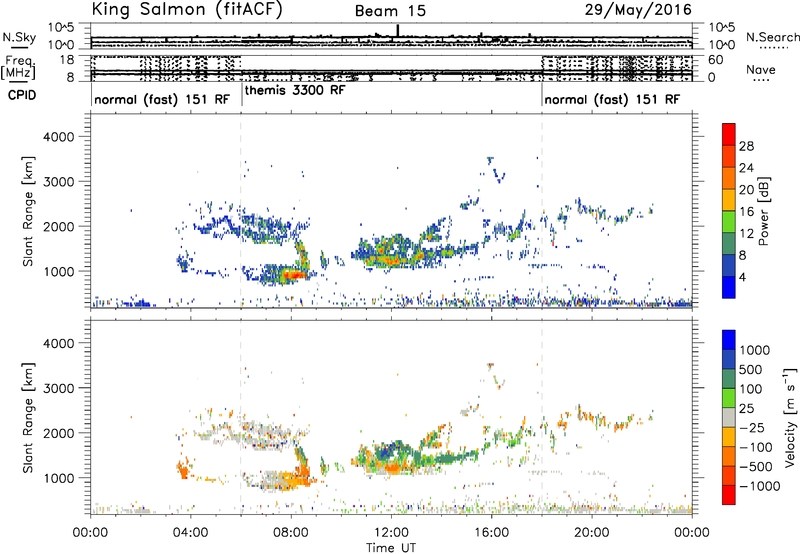Click 'Slant Range [km]' label of power panel
This screenshot has width=800, height=554.
(x=28, y=211)
